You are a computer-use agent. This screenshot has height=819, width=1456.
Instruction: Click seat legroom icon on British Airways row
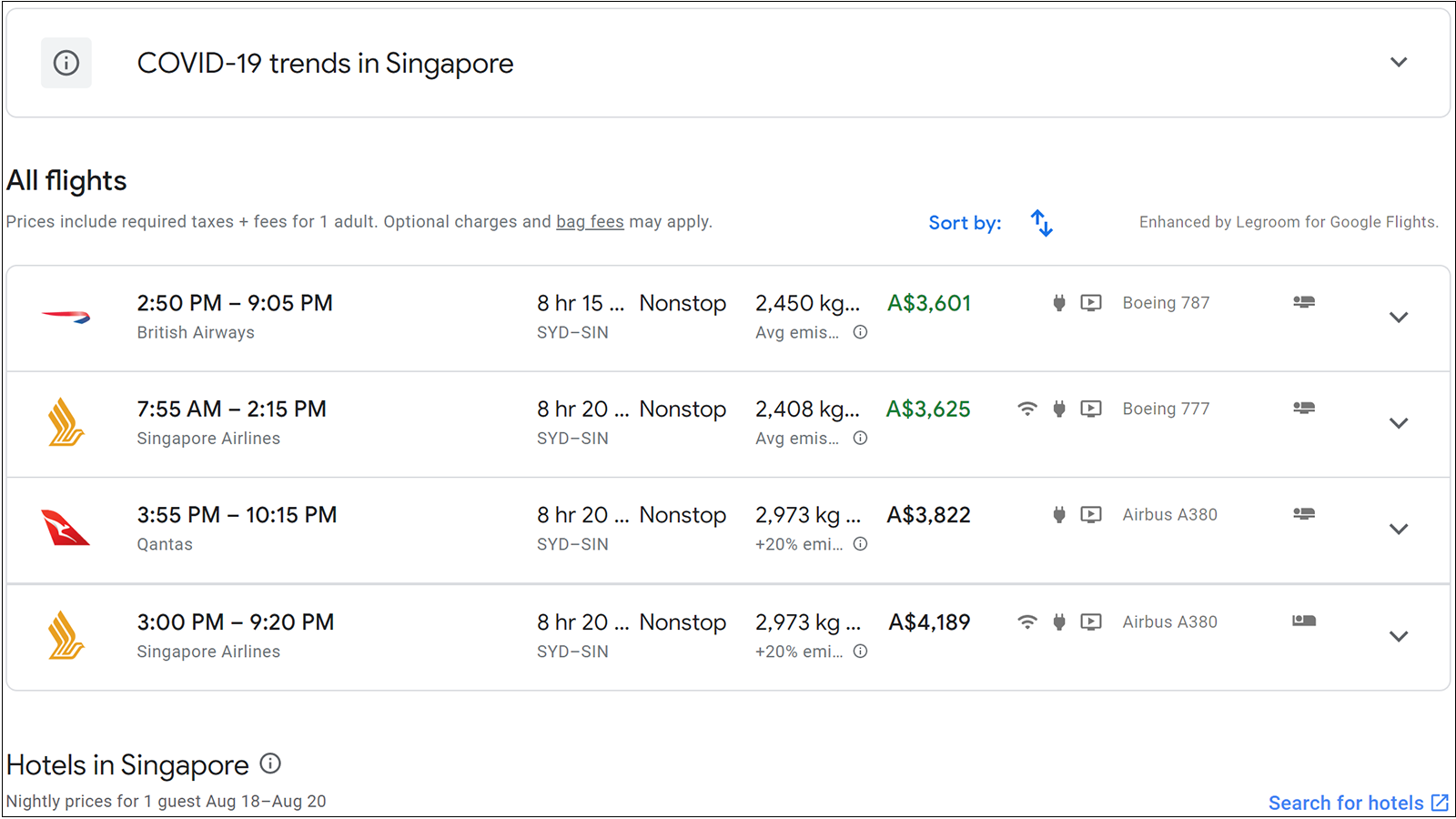(1304, 302)
